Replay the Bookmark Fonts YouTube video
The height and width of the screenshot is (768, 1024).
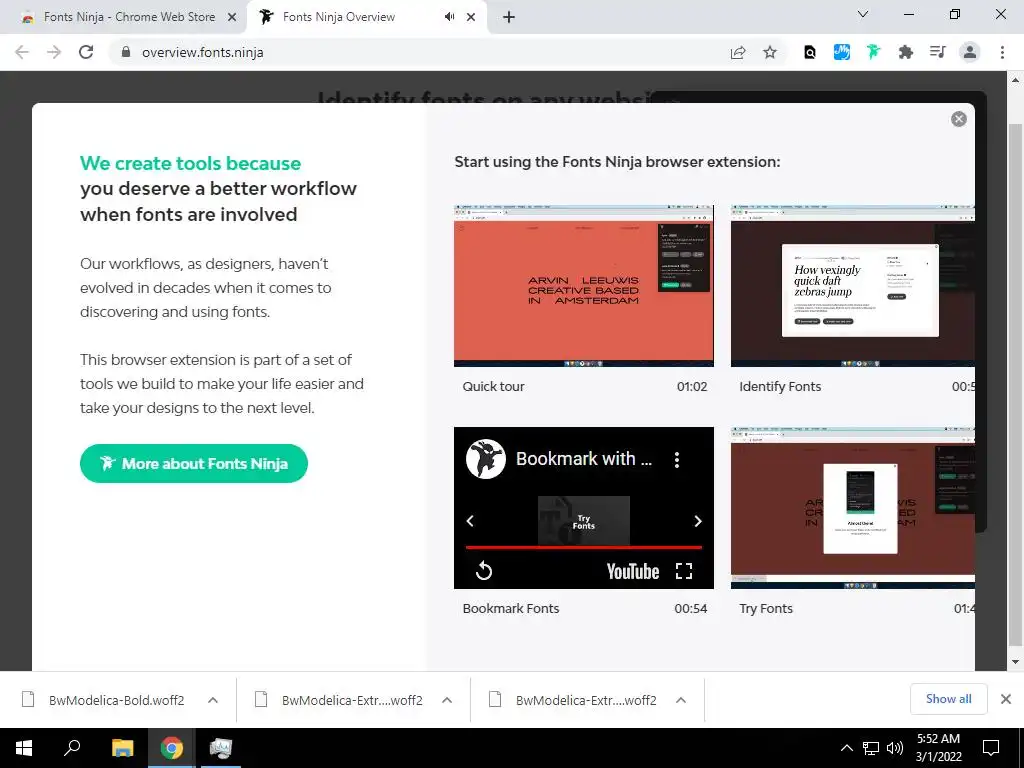coord(484,571)
